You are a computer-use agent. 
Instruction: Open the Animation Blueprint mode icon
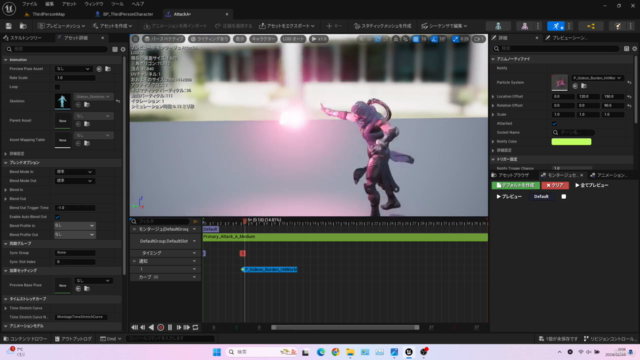591,26
